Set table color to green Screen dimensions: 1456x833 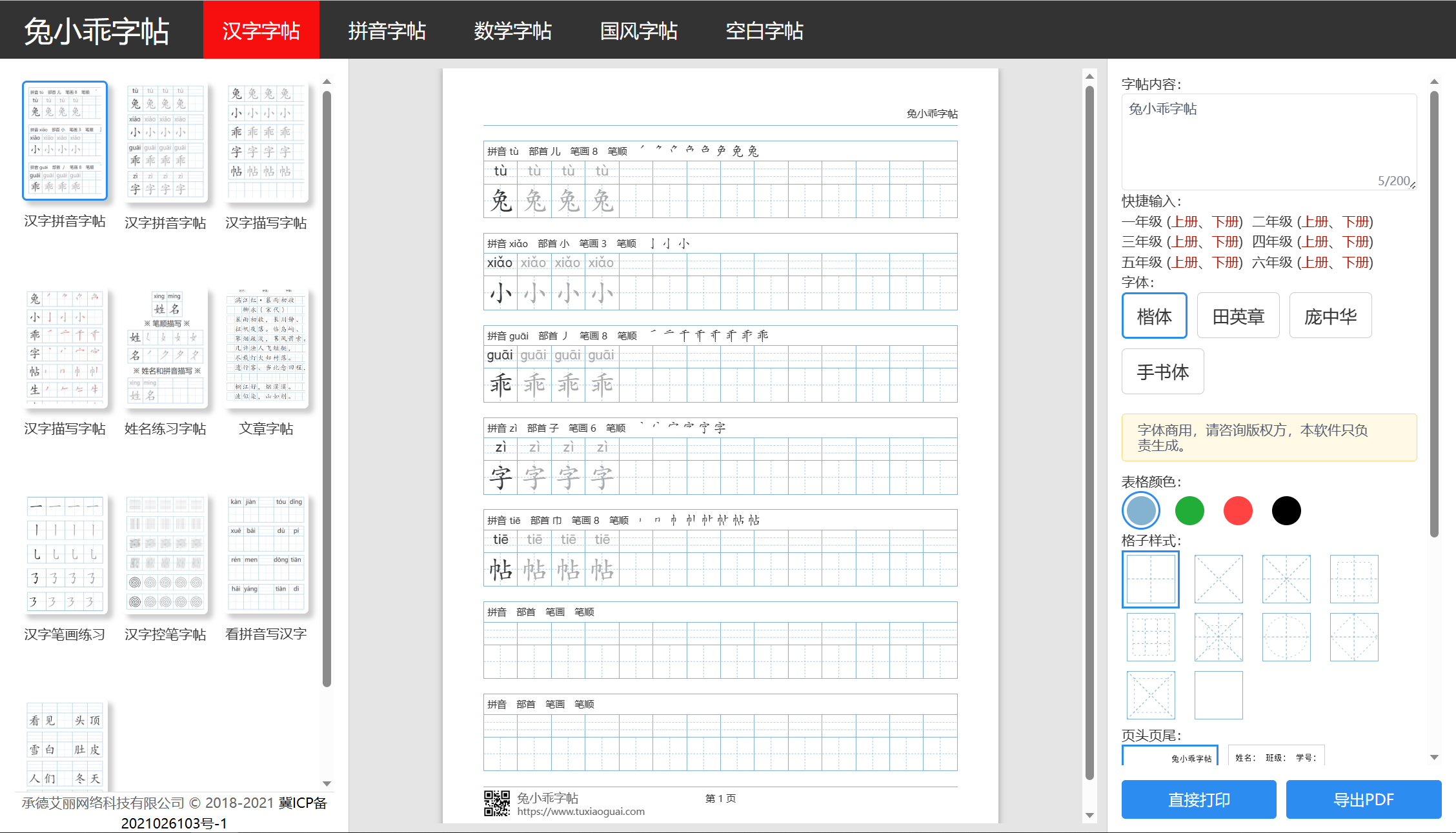pyautogui.click(x=1189, y=510)
